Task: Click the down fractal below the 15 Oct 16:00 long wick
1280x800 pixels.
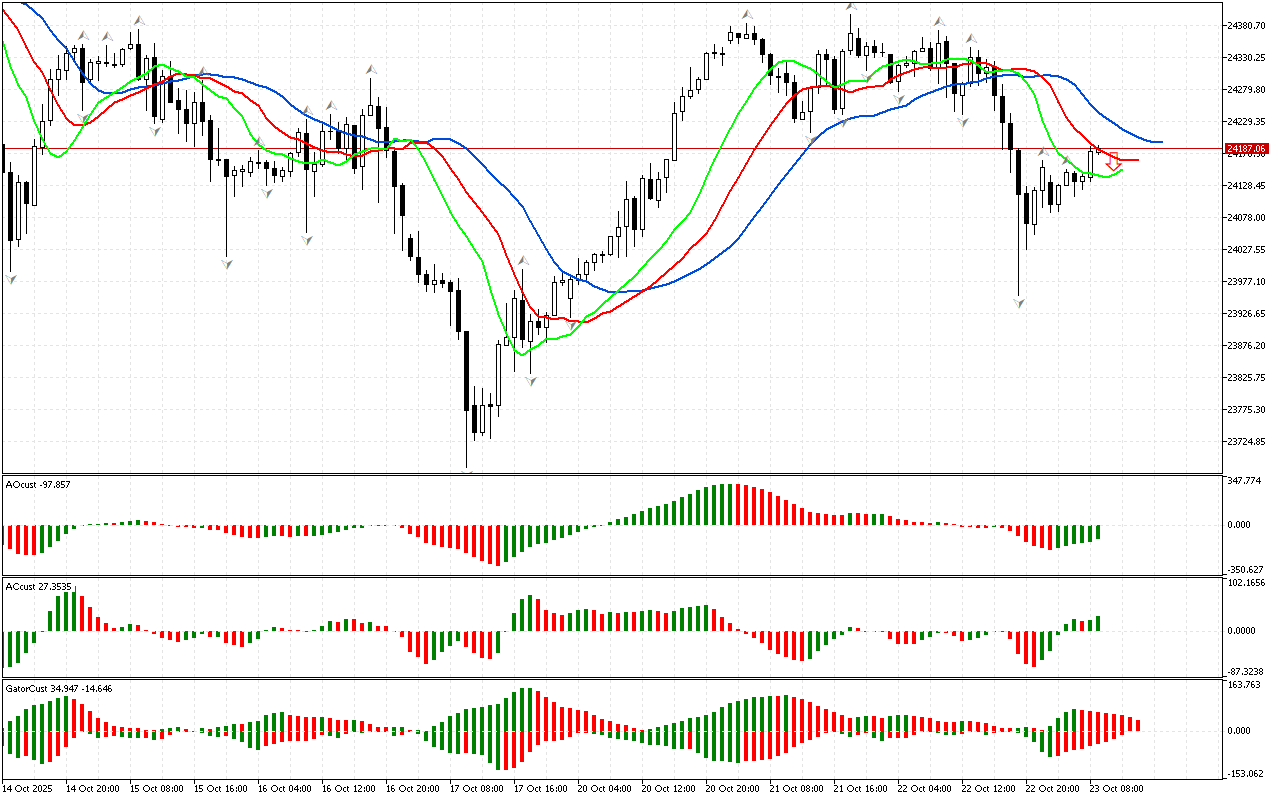Action: pyautogui.click(x=227, y=263)
